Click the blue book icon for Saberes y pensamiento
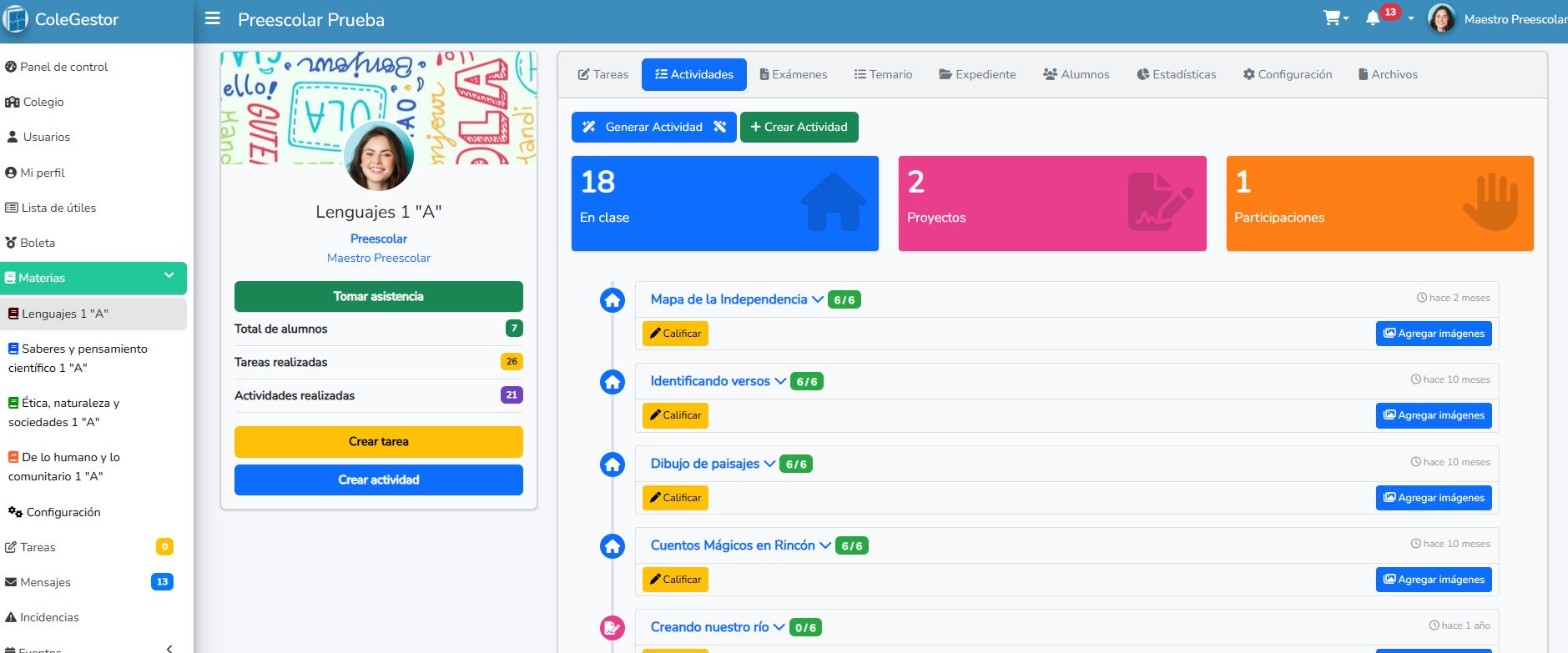Screen dimensions: 1568x653 point(13,349)
